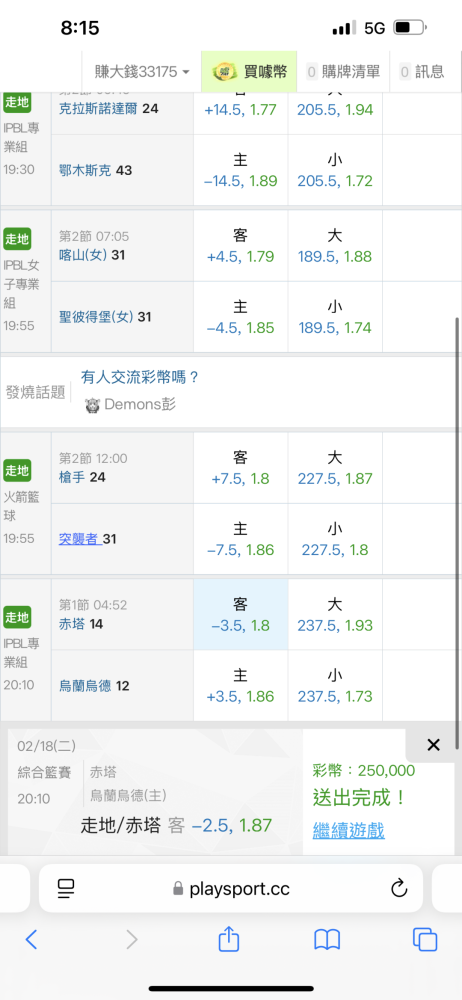Click 繼續遊戲 link
Image resolution: width=462 pixels, height=1000 pixels.
348,830
